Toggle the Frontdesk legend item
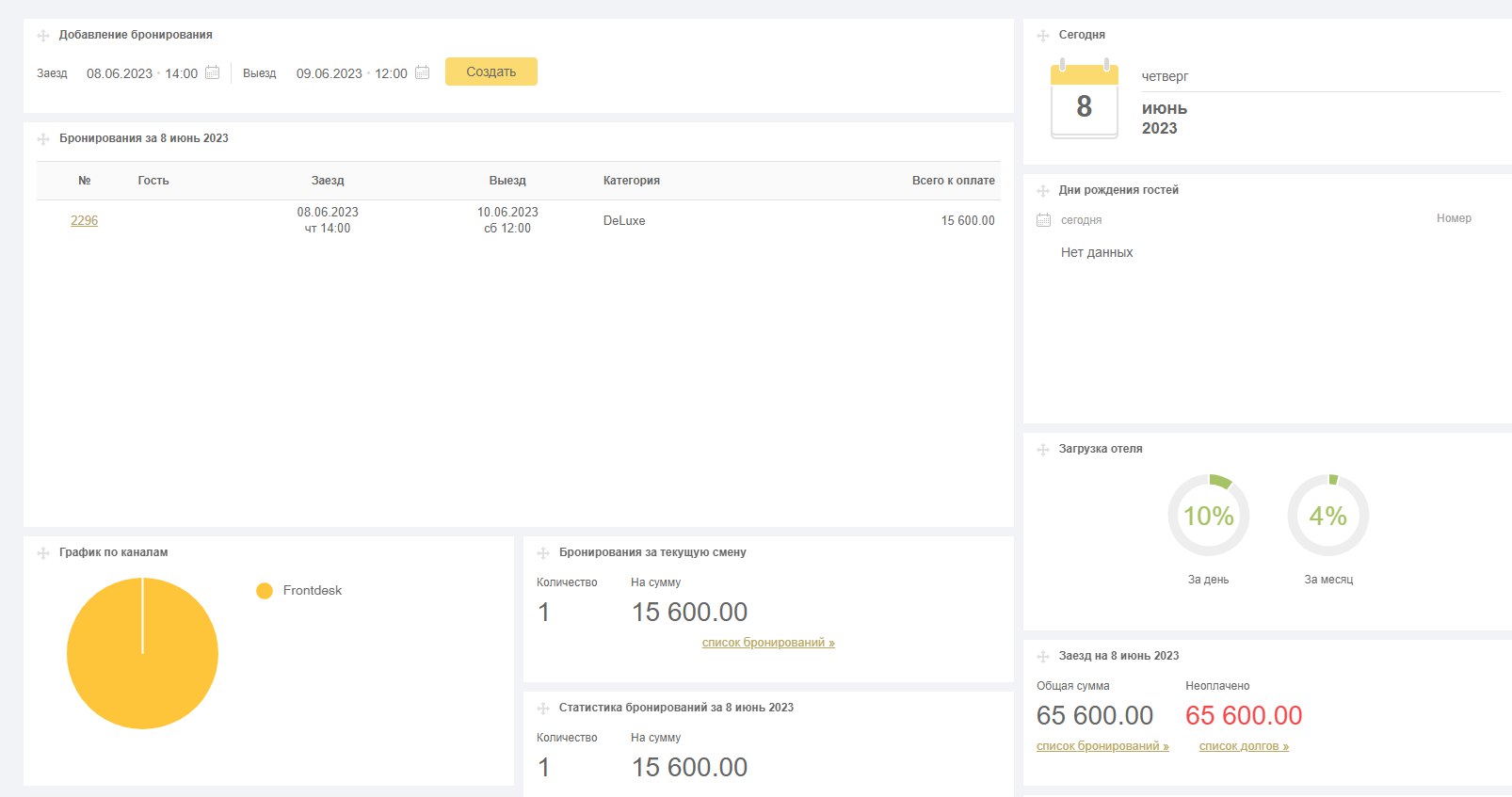1512x797 pixels. pyautogui.click(x=299, y=591)
